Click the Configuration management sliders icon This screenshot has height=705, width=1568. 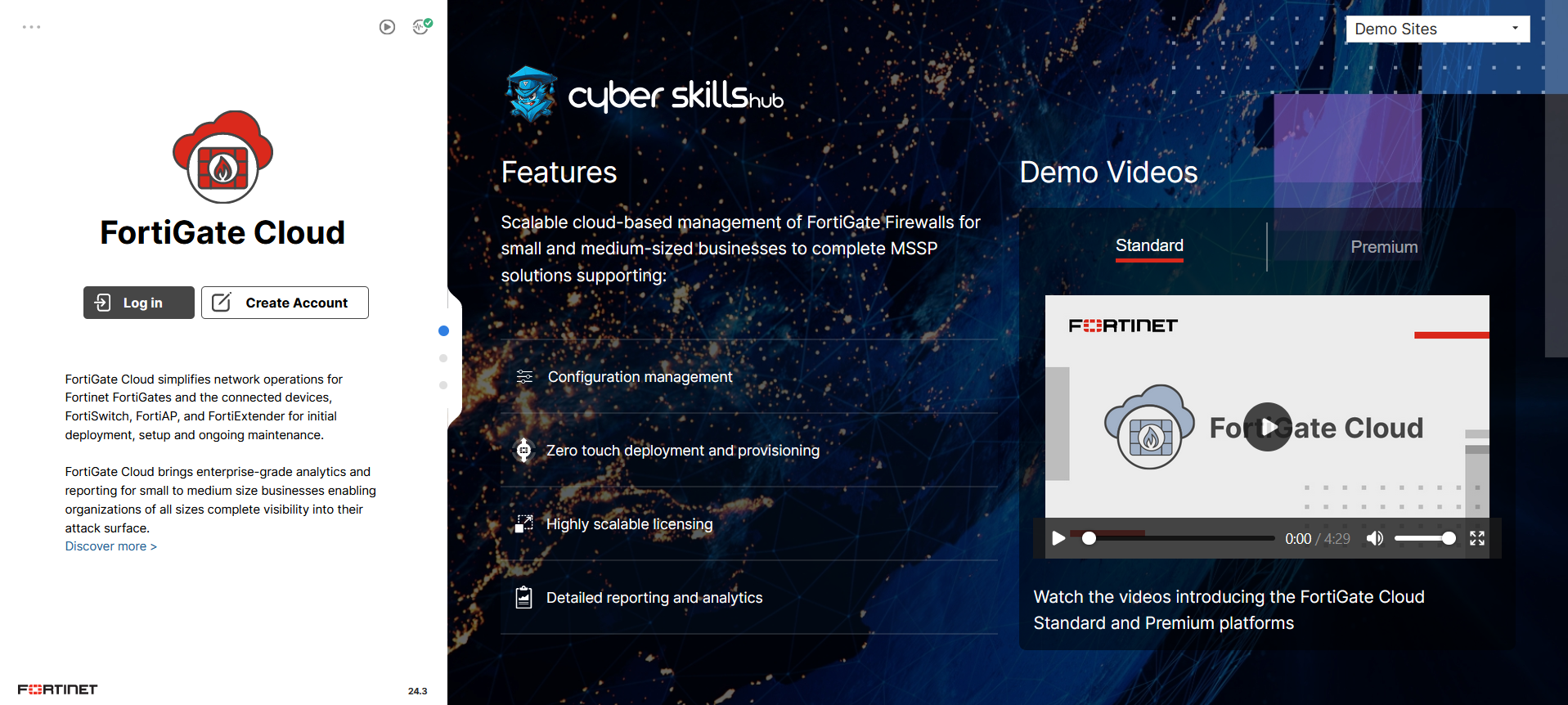point(524,377)
